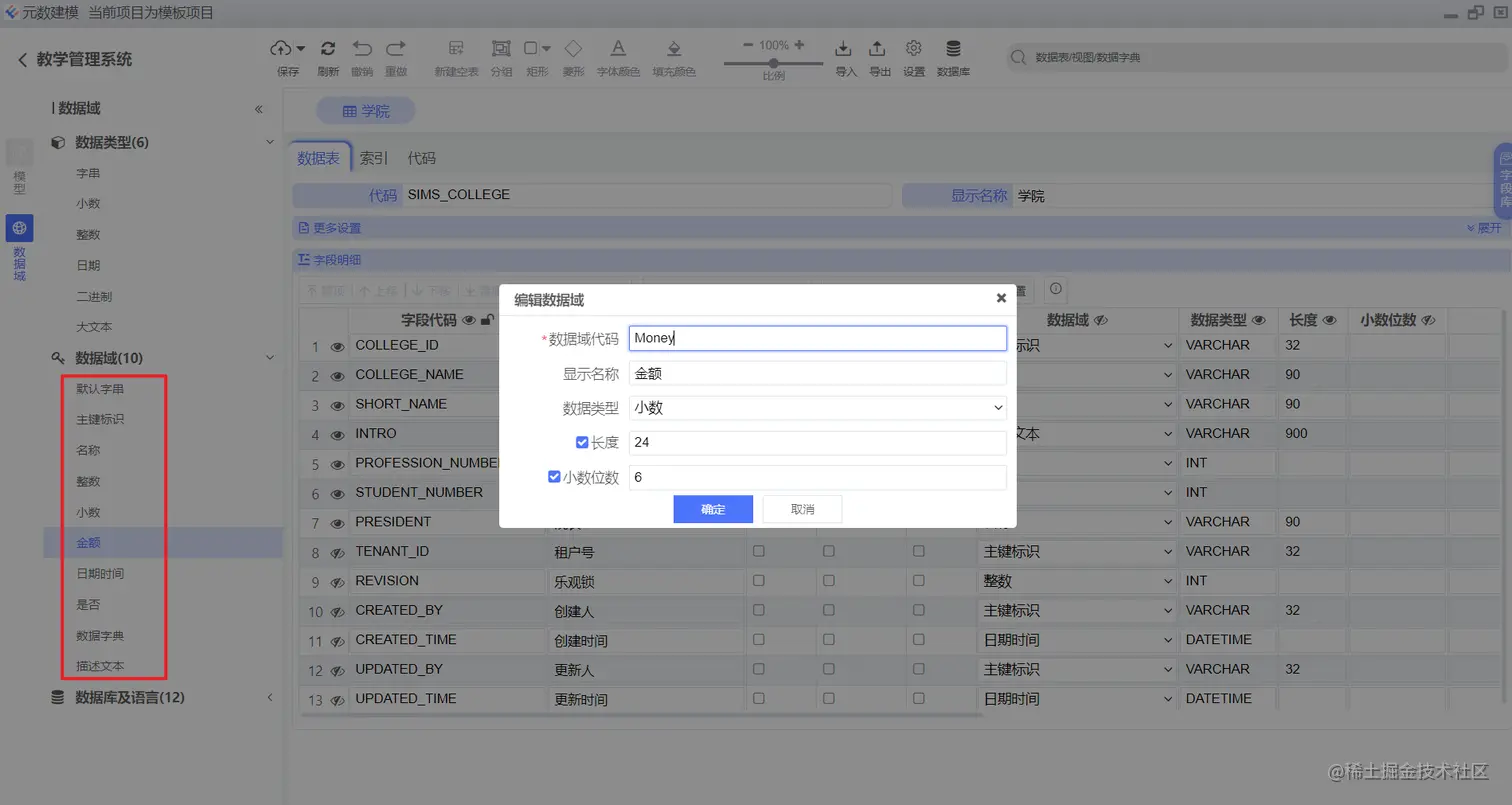Viewport: 1512px width, 805px height.
Task: Click the 刷新 refresh icon
Action: [x=328, y=48]
